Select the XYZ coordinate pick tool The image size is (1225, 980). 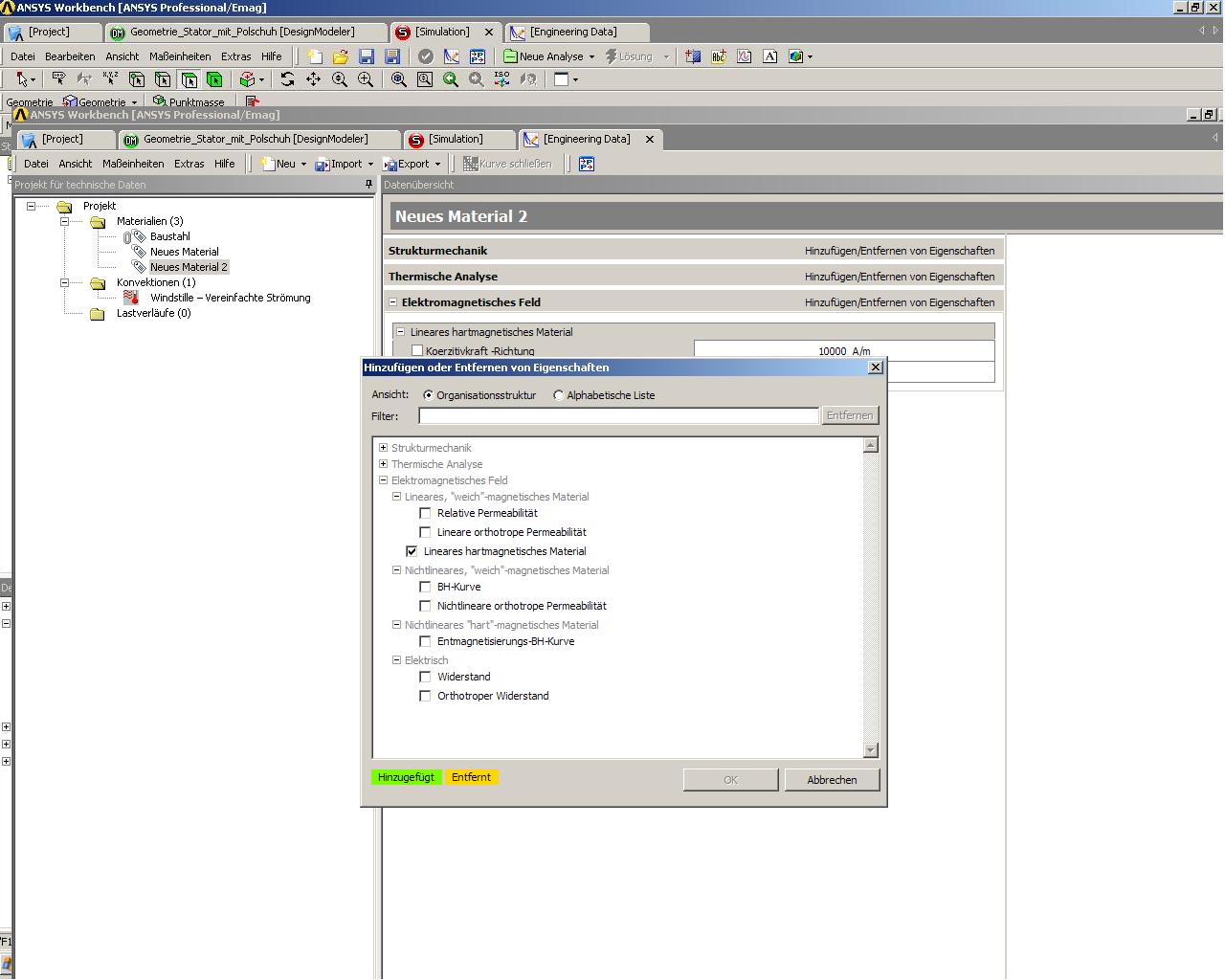point(110,79)
